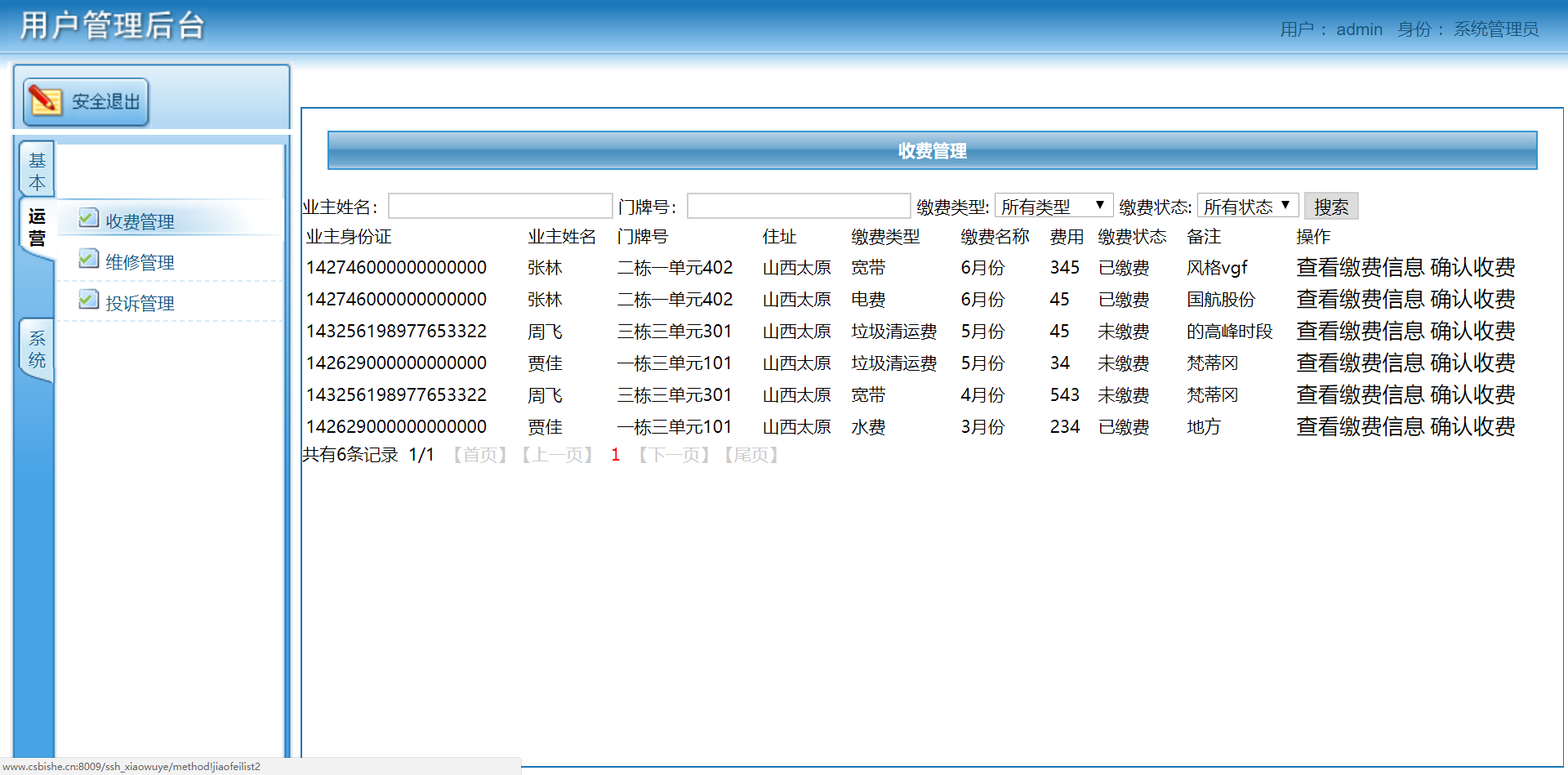Open 维修管理 in the sidebar menu
Viewport: 1568px width, 775px height.
(140, 262)
